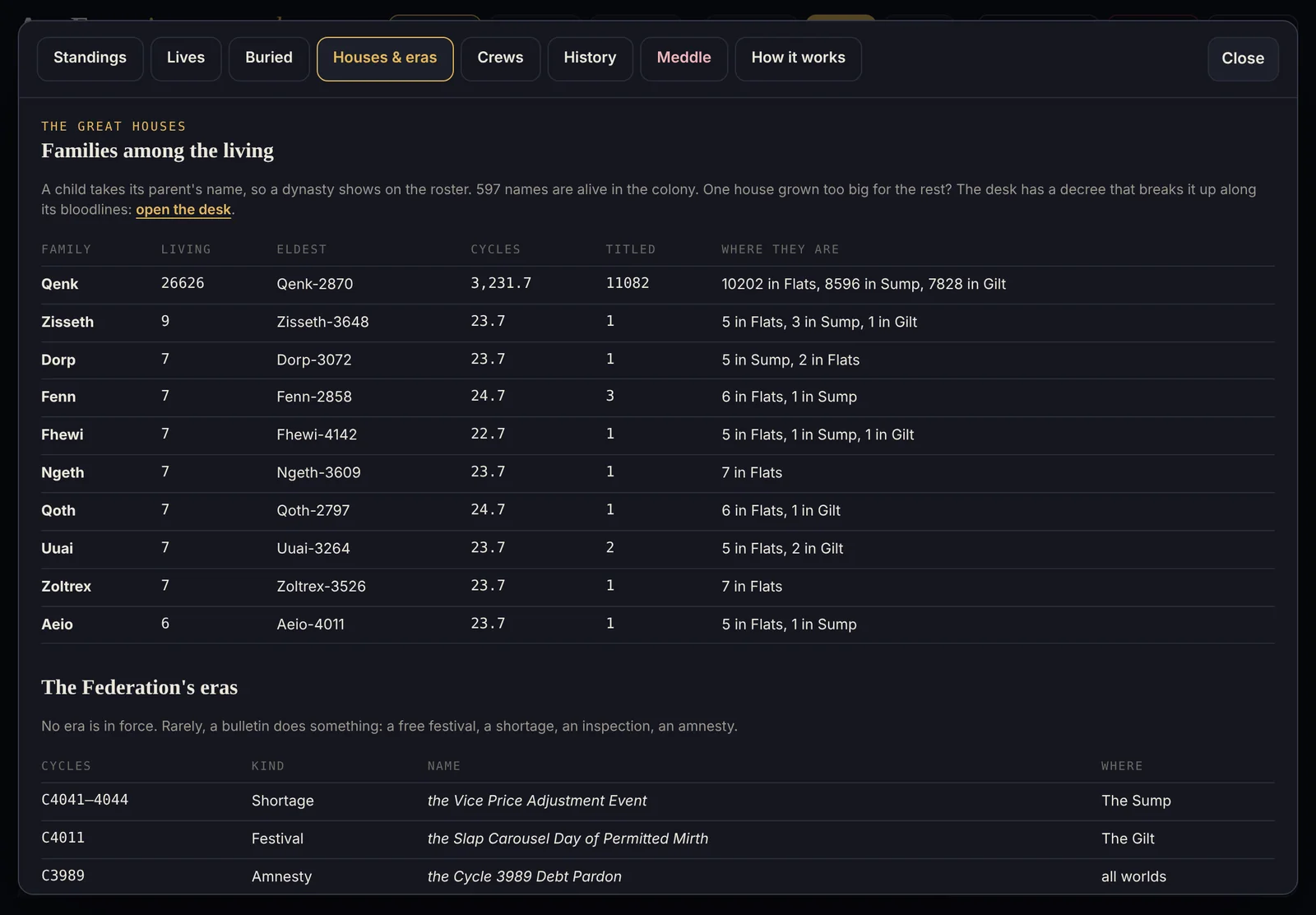Select eldest Ngeth-3609

tap(318, 472)
